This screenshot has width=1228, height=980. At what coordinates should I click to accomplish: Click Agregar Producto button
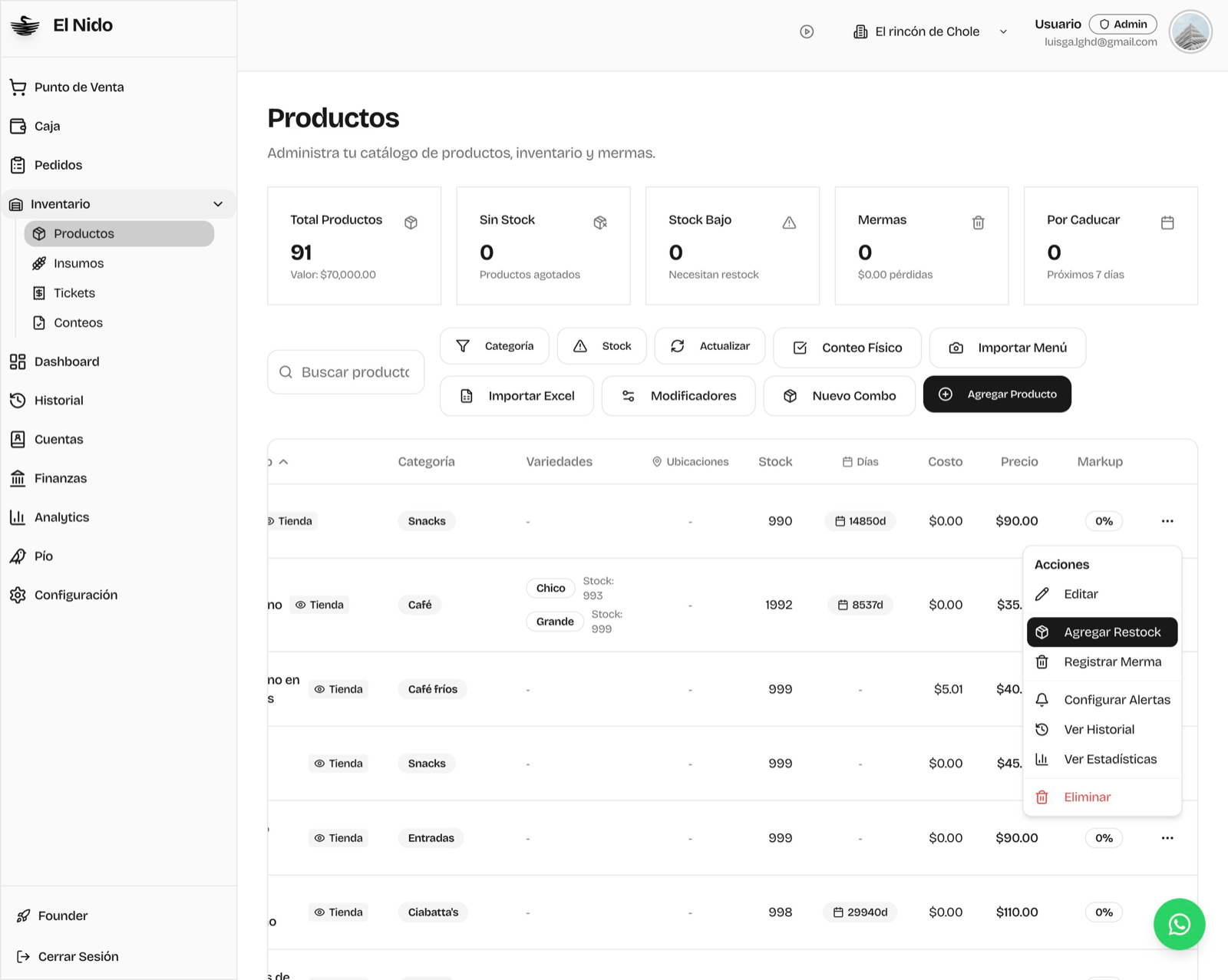(x=997, y=394)
